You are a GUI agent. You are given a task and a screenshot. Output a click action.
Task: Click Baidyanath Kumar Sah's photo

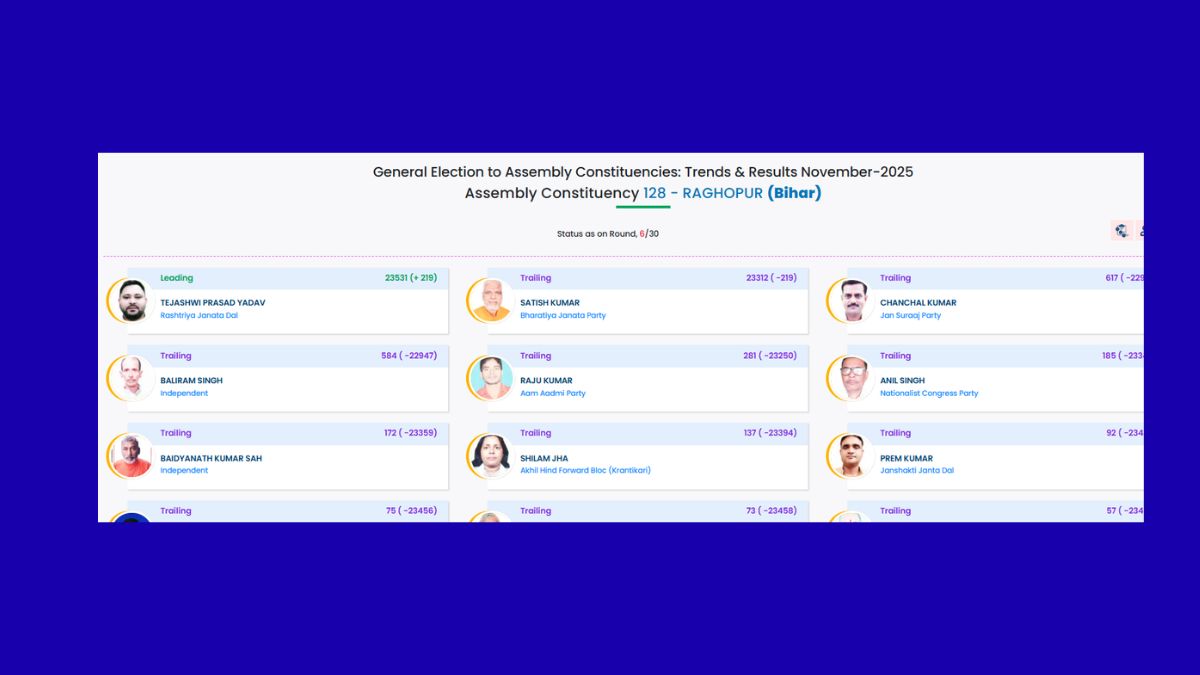point(133,456)
